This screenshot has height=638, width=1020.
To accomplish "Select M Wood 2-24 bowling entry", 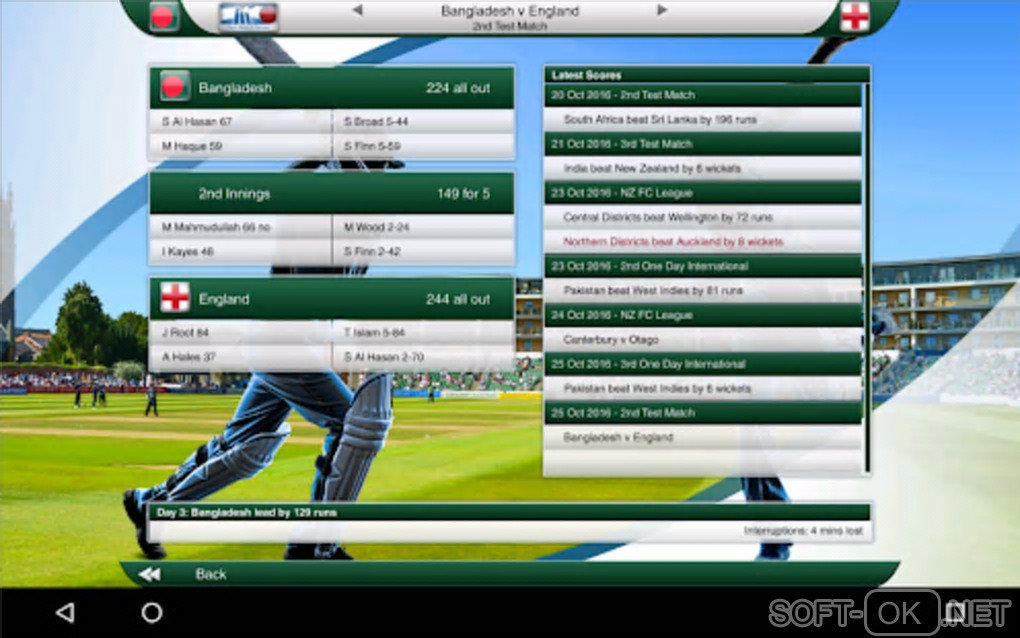I will click(423, 227).
